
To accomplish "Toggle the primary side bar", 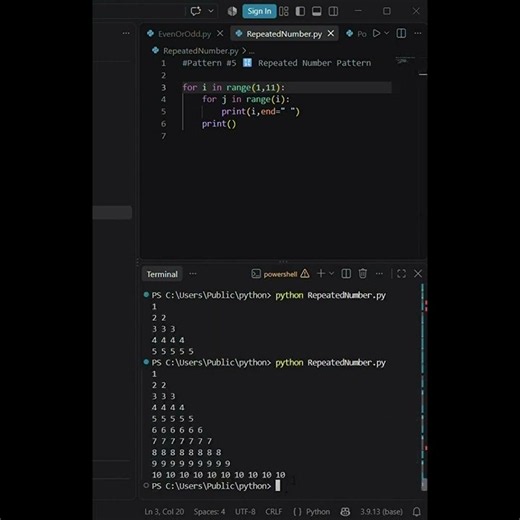I will (300, 11).
